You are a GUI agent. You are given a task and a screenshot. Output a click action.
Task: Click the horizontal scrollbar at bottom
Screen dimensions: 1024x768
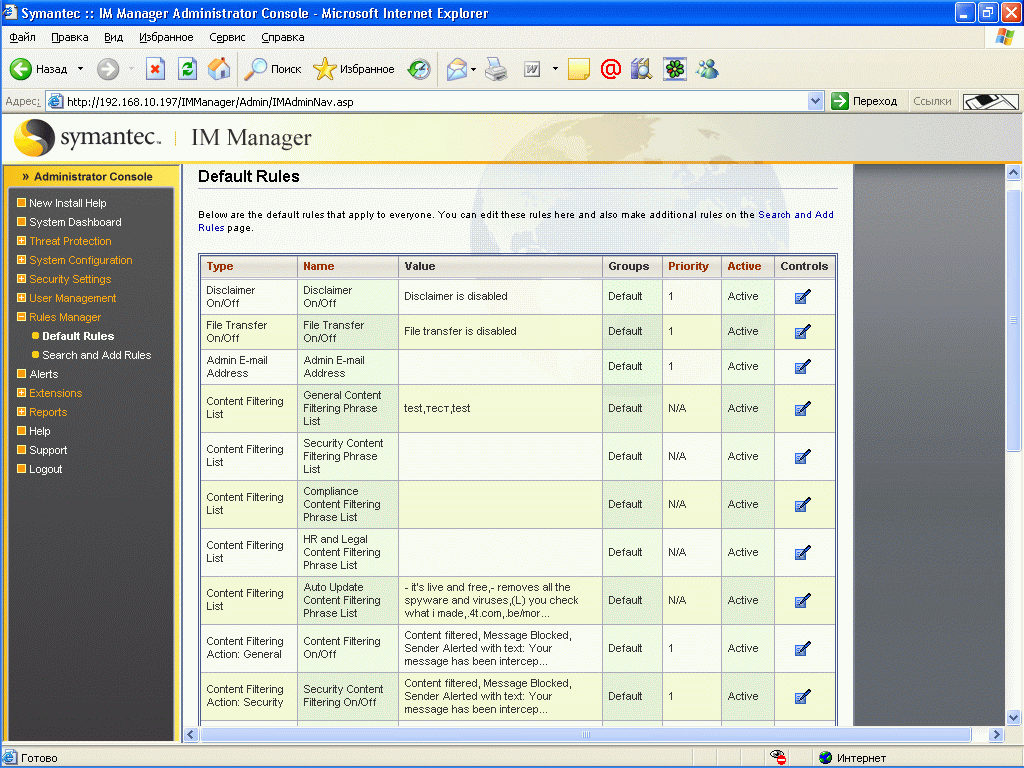click(x=587, y=735)
